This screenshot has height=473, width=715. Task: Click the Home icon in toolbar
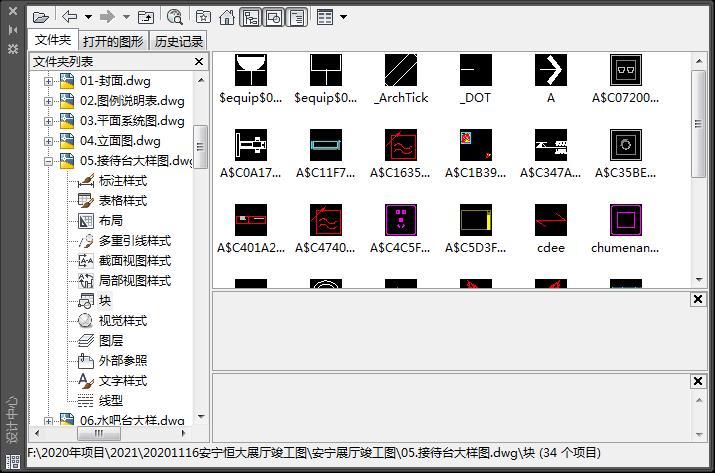point(227,17)
